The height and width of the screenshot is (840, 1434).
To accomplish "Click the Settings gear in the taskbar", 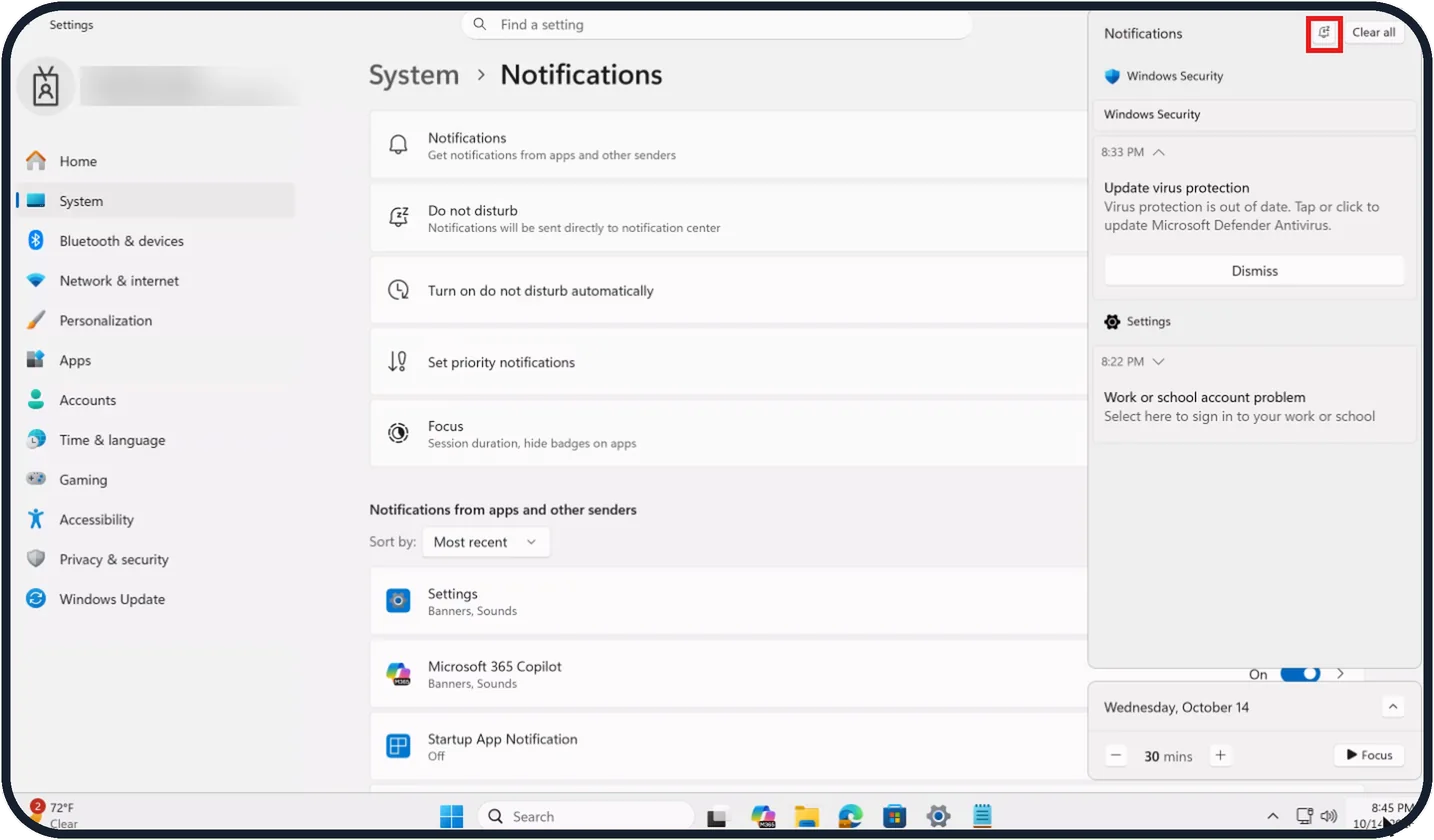I will [938, 816].
